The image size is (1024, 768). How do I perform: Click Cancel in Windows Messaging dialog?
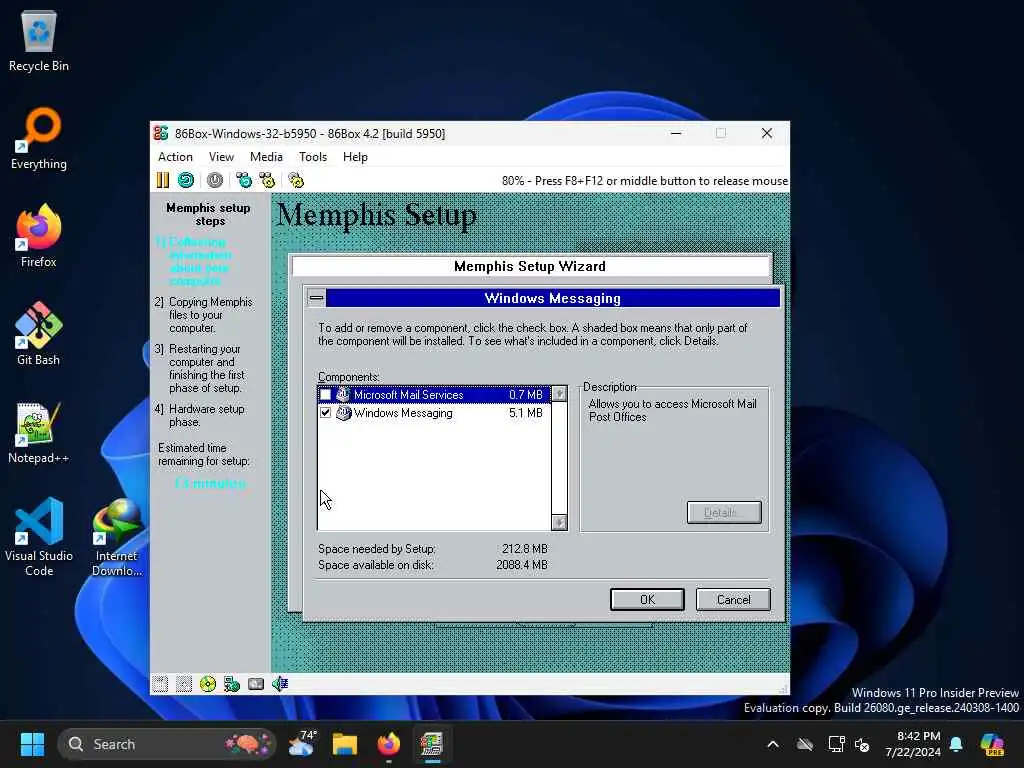(x=733, y=600)
